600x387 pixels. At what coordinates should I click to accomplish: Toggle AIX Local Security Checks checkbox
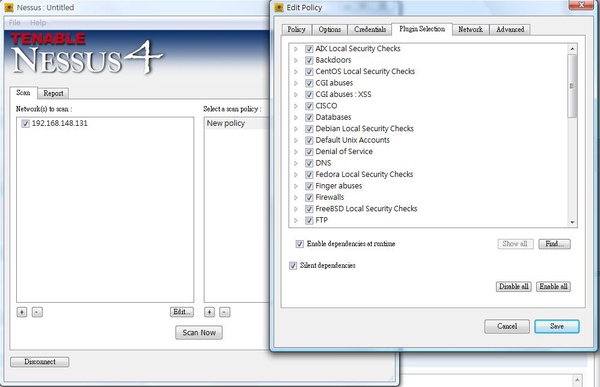click(309, 49)
